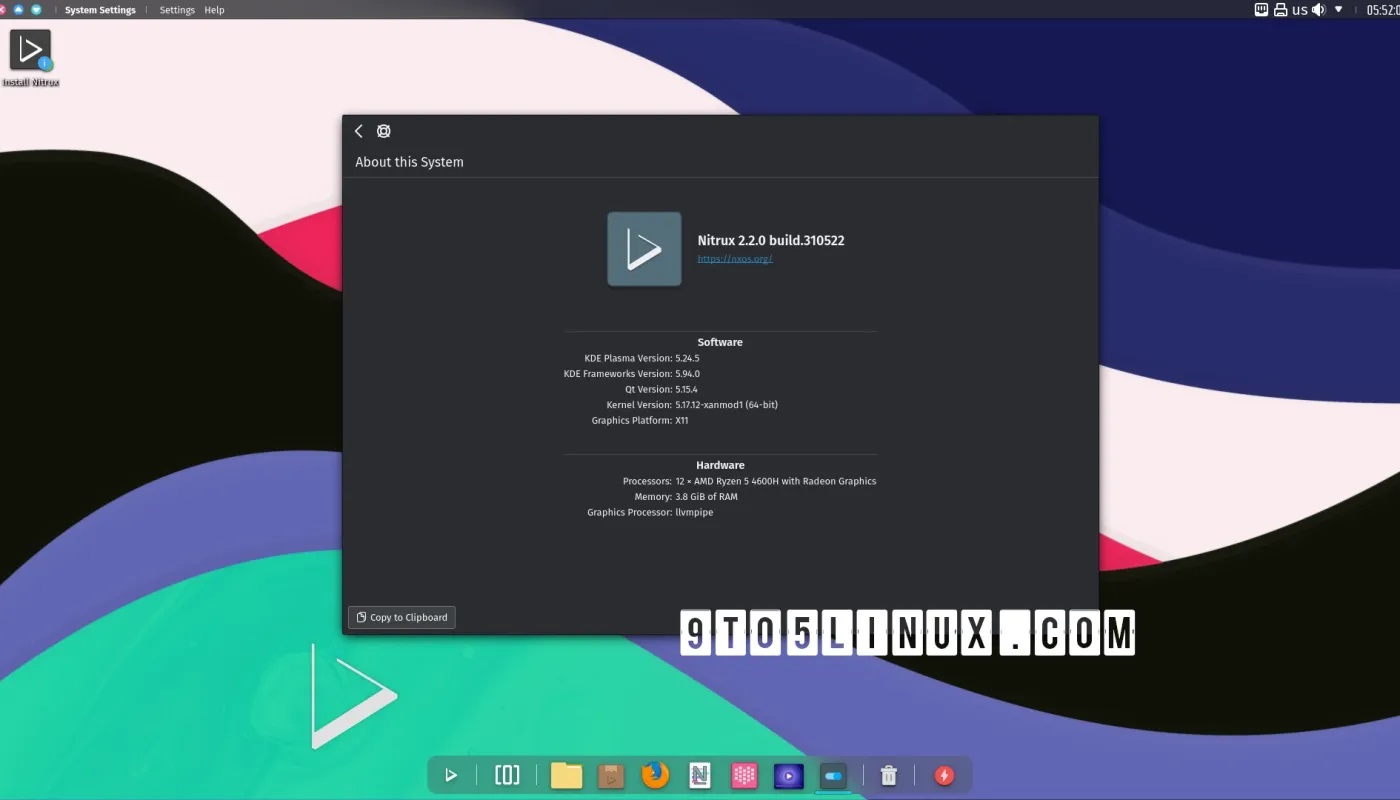Open the yellow folder file manager in dock
Screen dimensions: 1400x800
click(x=566, y=775)
